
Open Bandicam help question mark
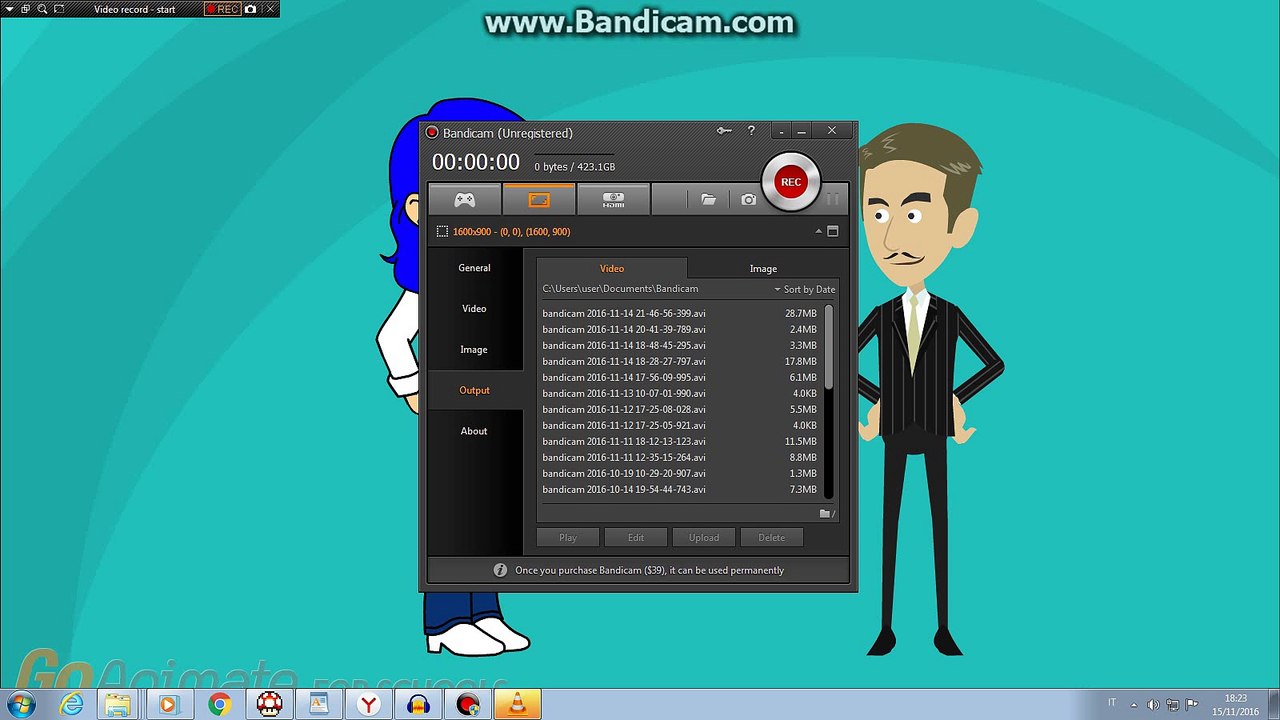click(751, 131)
